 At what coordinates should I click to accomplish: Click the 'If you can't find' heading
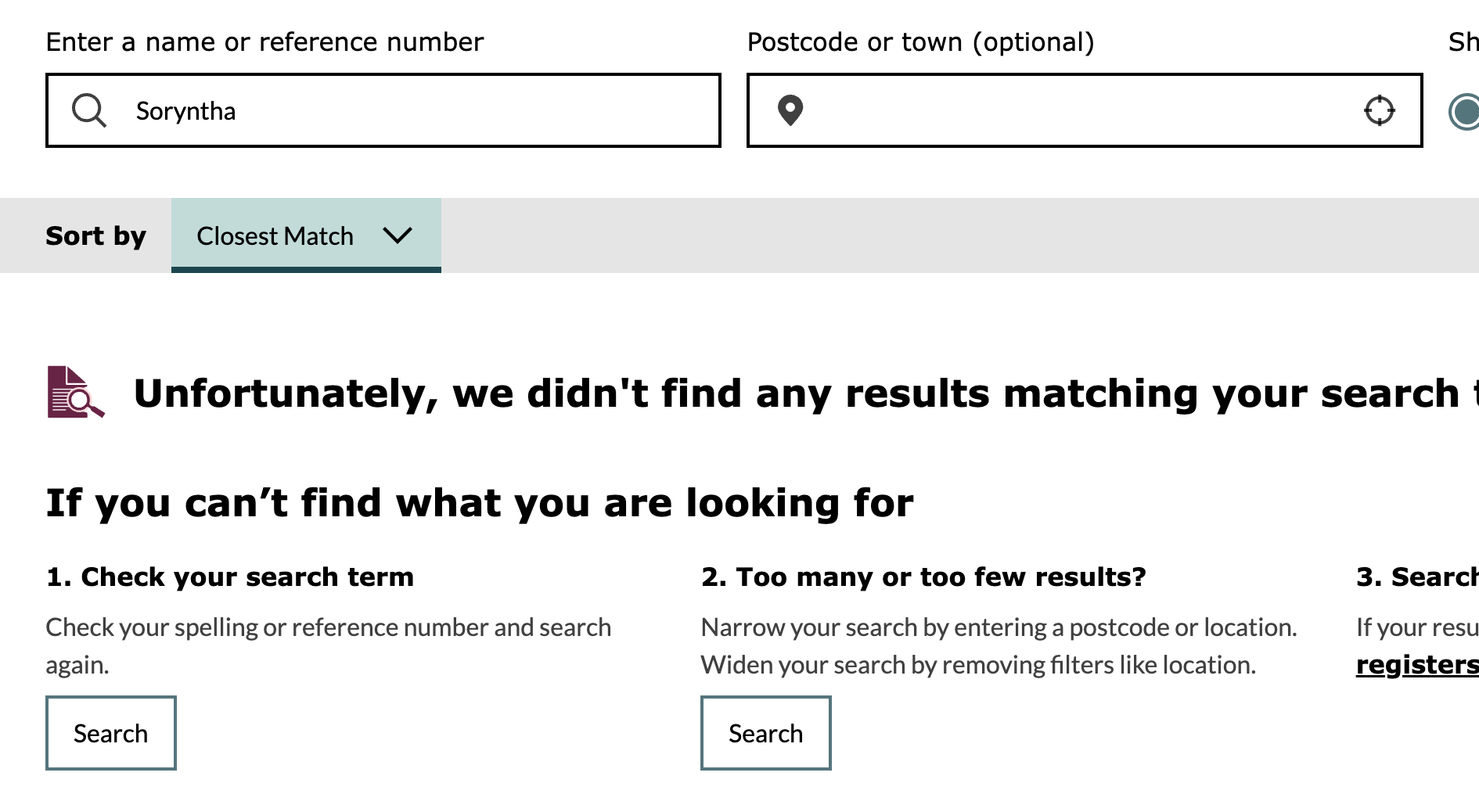click(x=480, y=502)
